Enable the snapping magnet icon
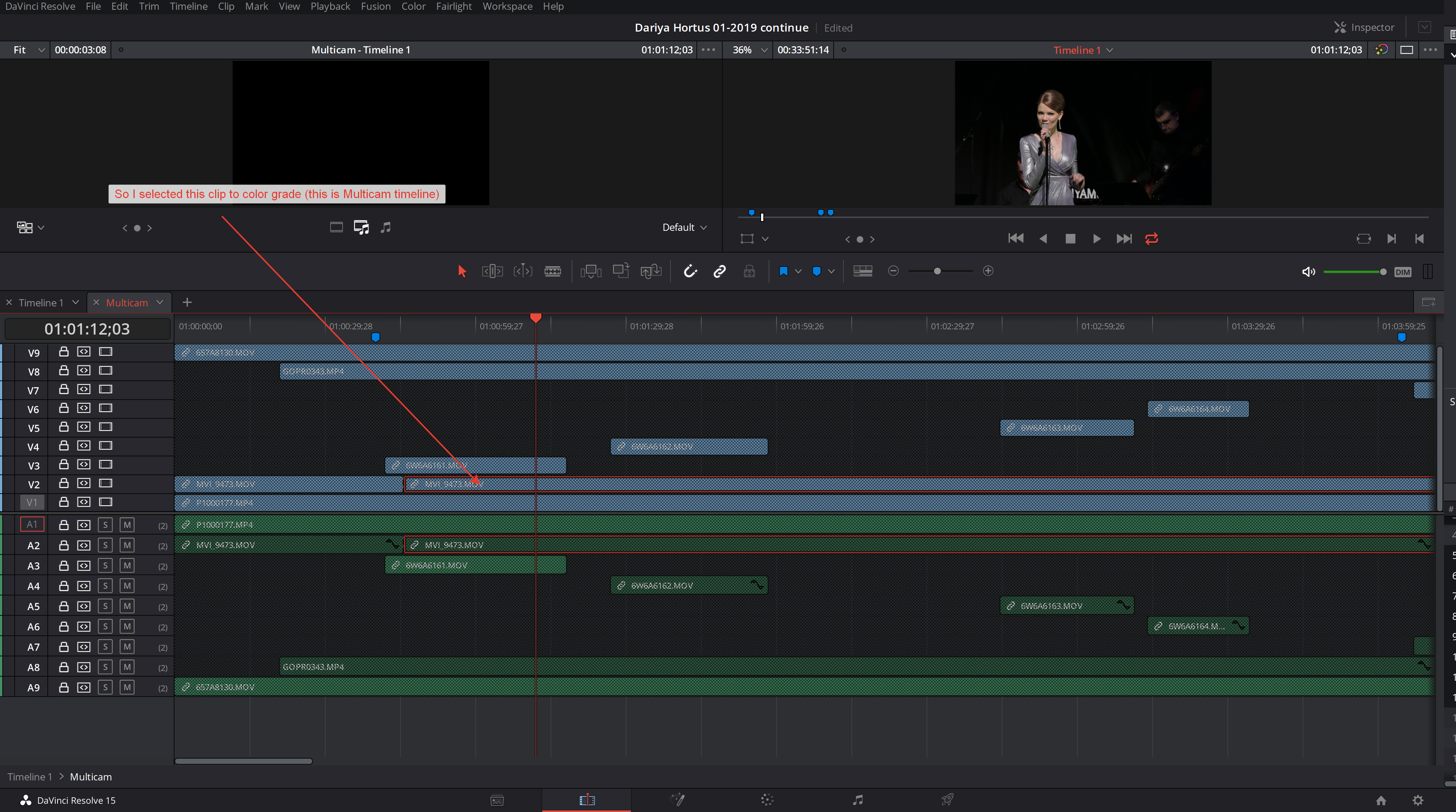The width and height of the screenshot is (1456, 812). (x=690, y=271)
